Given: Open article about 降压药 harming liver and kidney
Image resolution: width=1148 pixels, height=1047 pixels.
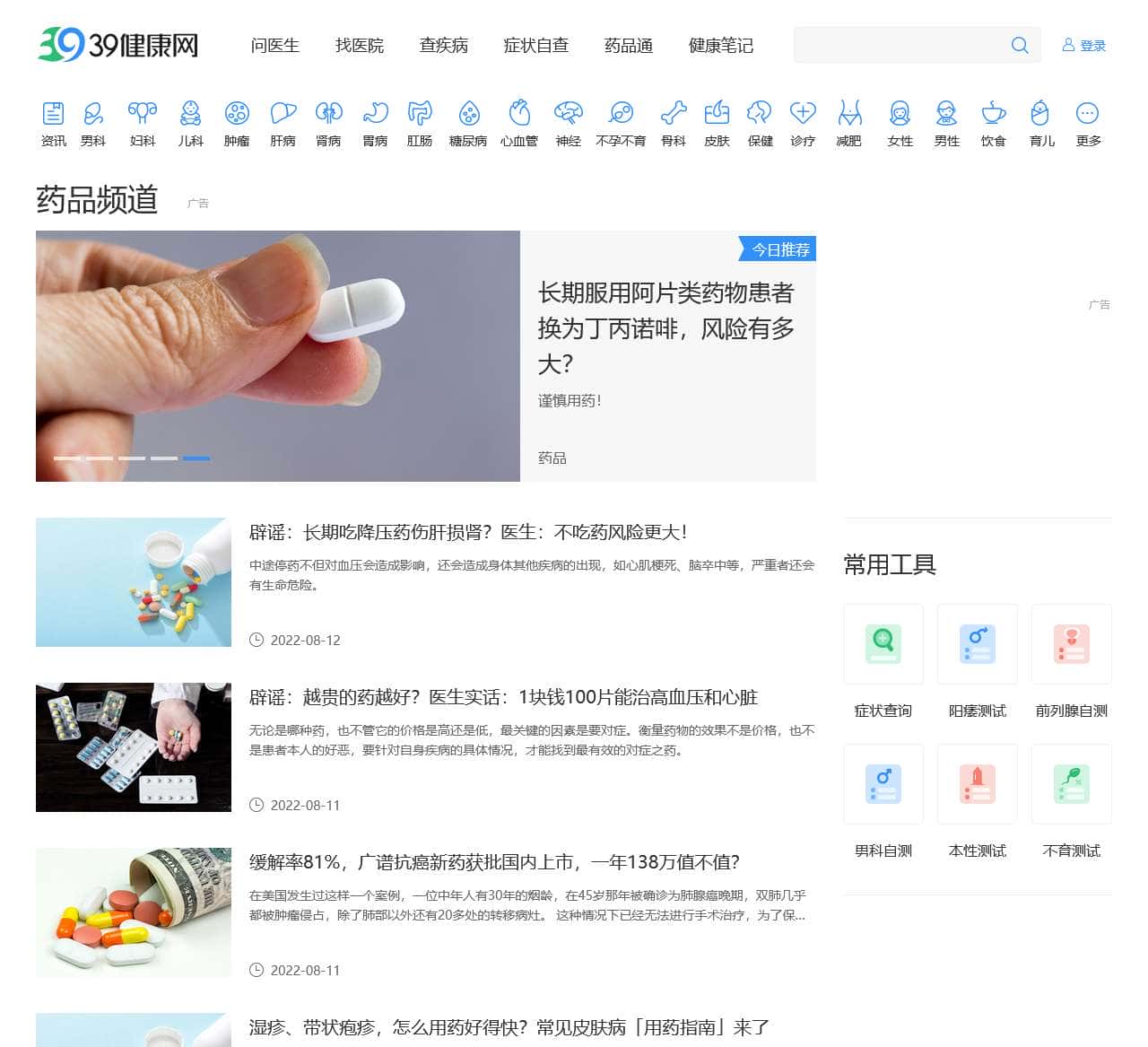Looking at the screenshot, I should (x=468, y=532).
